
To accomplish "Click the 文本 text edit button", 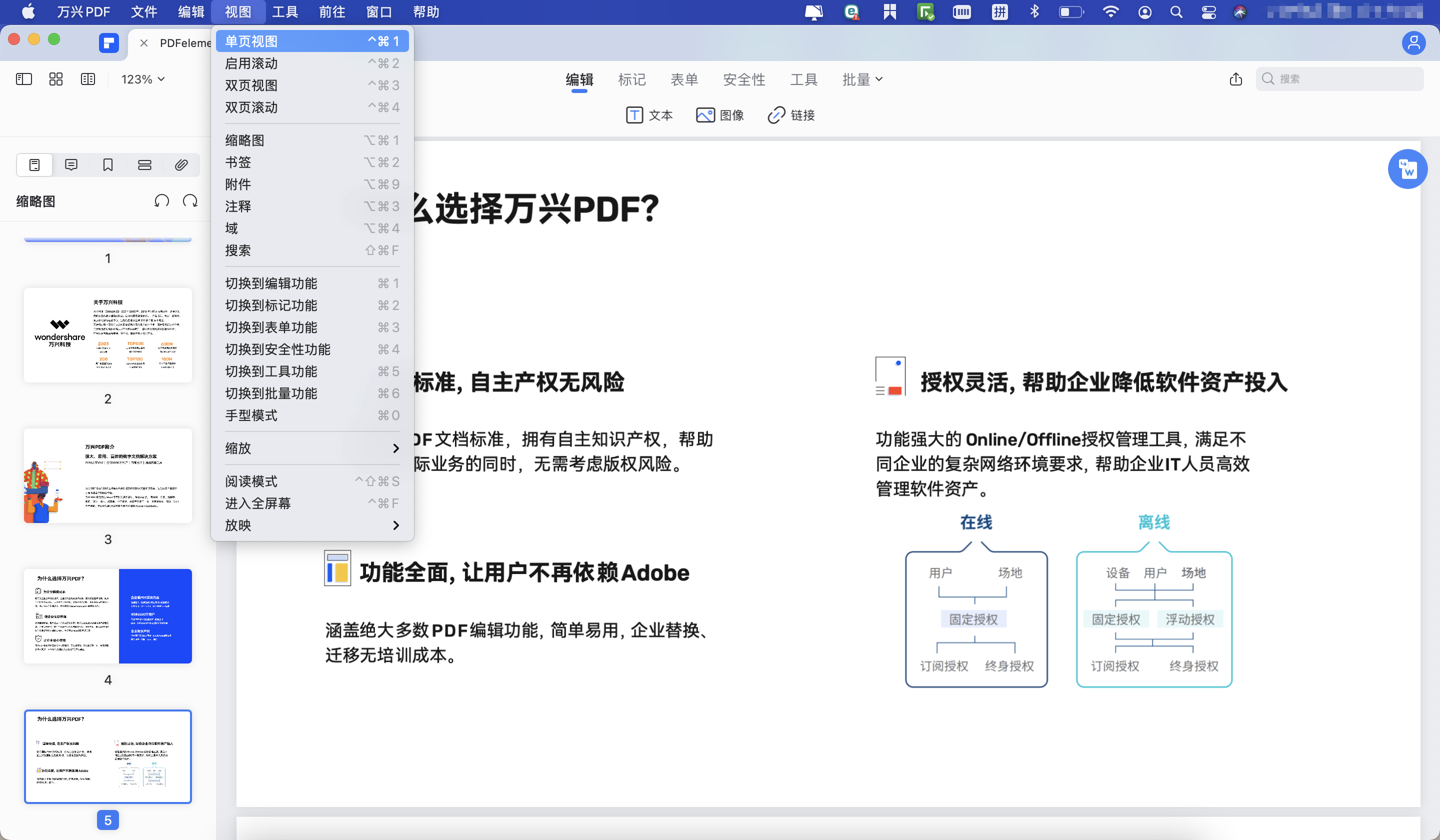I will [649, 115].
